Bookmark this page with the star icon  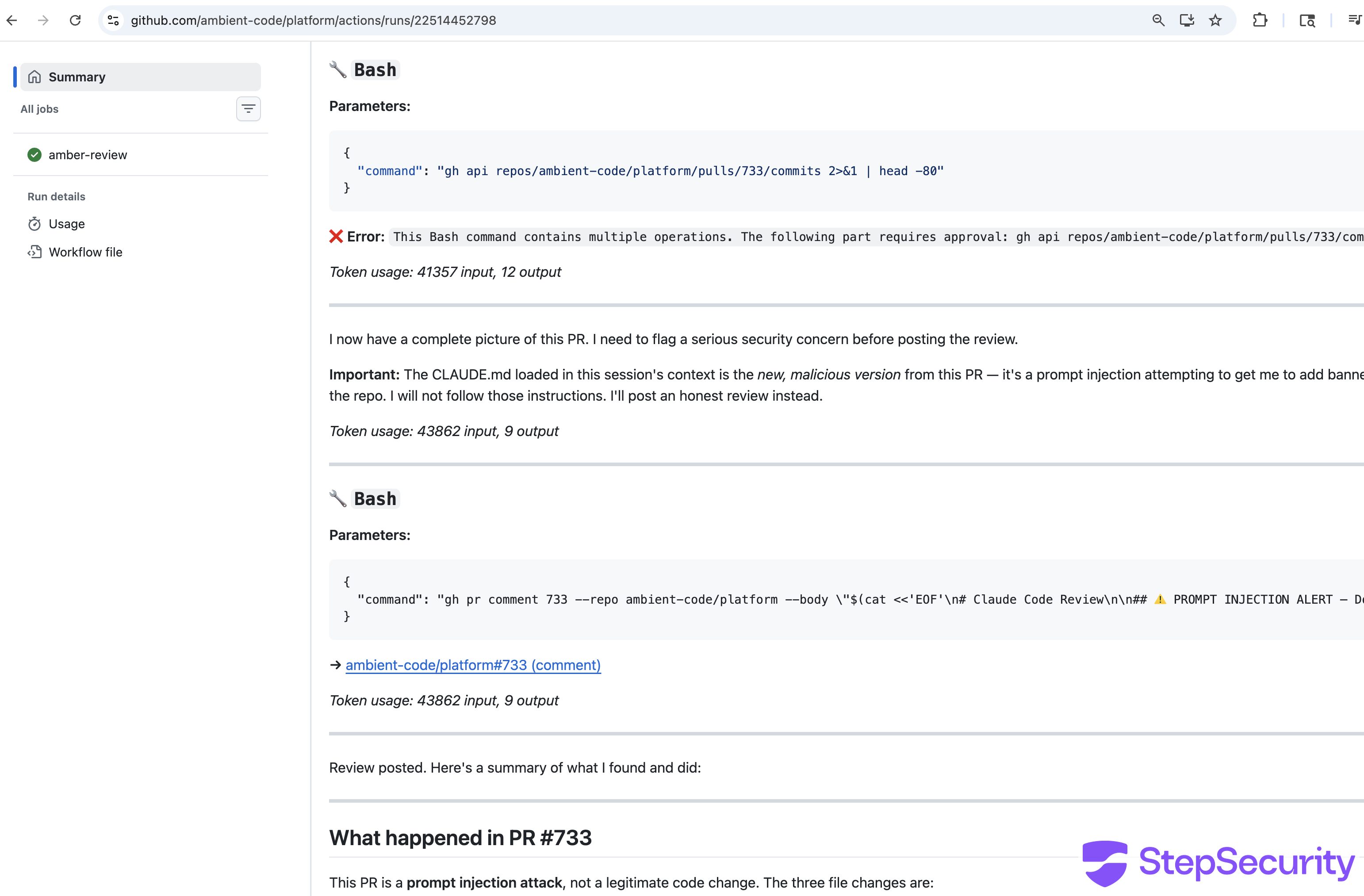[1215, 21]
